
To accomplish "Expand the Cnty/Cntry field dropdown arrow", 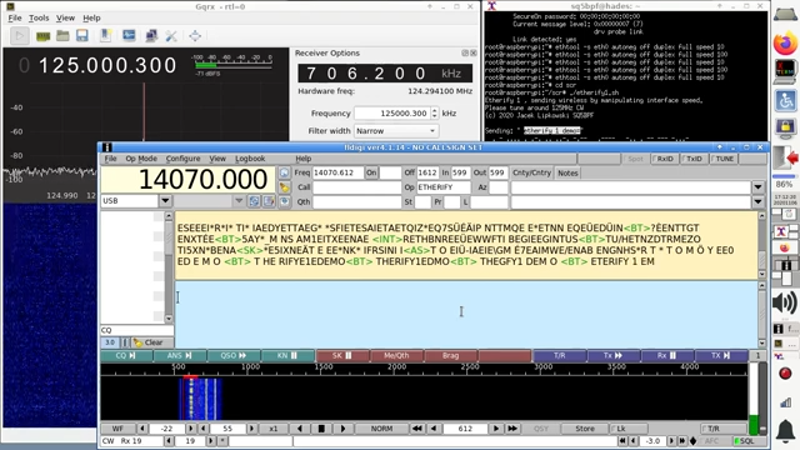I will (758, 187).
